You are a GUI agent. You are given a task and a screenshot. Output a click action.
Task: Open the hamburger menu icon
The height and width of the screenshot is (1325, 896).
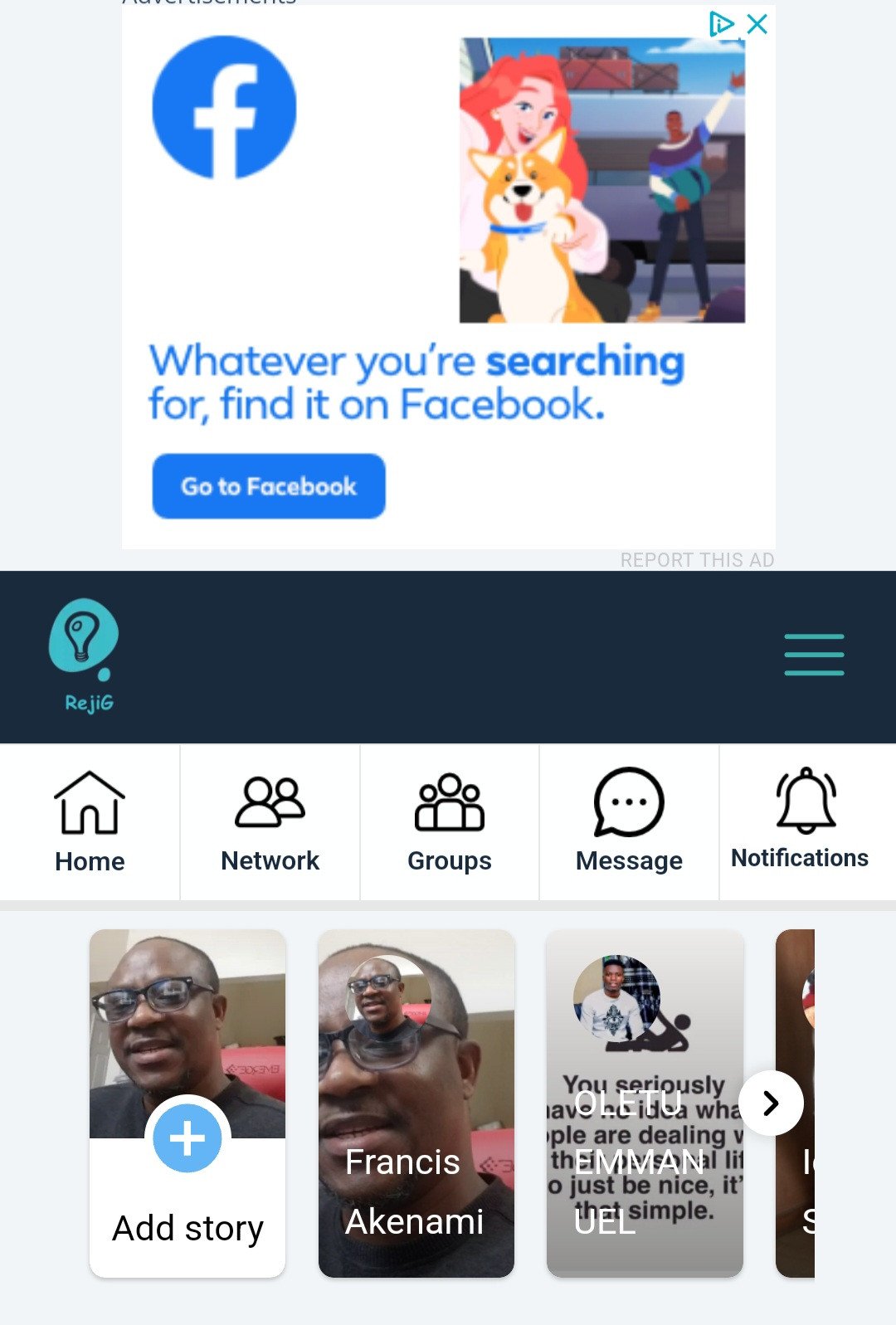click(x=814, y=654)
